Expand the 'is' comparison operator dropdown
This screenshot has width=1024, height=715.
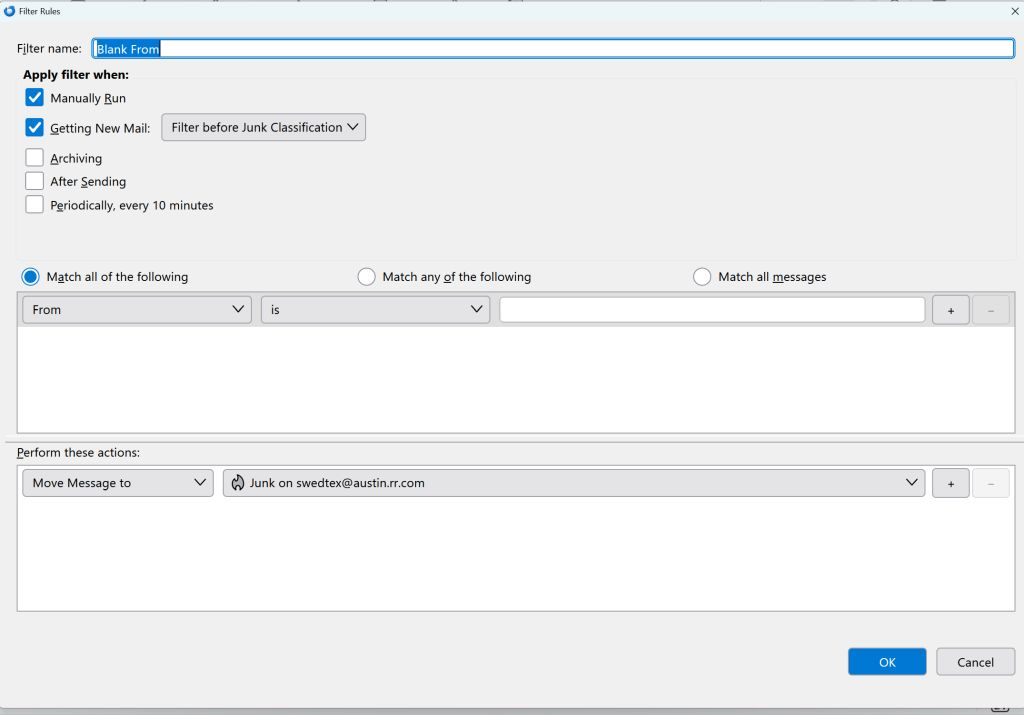point(375,310)
